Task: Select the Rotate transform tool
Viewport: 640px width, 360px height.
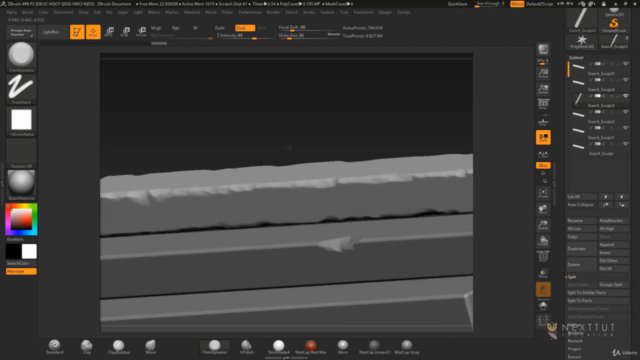Action: (141, 32)
